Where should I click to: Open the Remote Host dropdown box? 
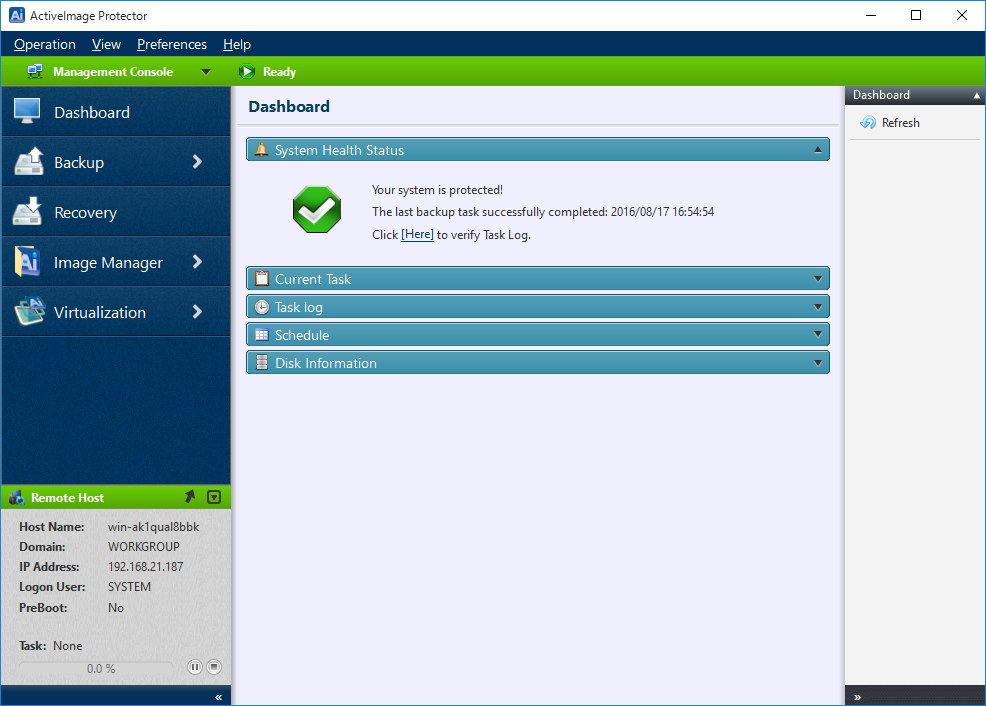pos(213,497)
